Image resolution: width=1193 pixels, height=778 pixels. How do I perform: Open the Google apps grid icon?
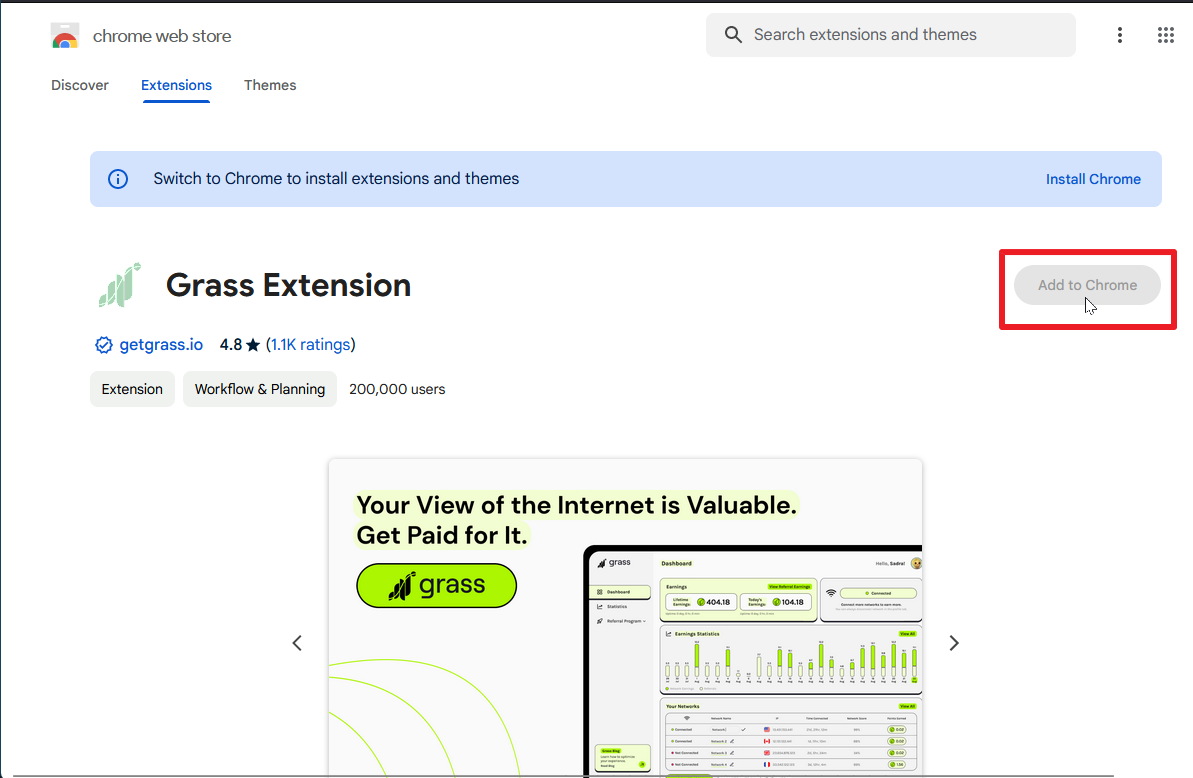1165,35
